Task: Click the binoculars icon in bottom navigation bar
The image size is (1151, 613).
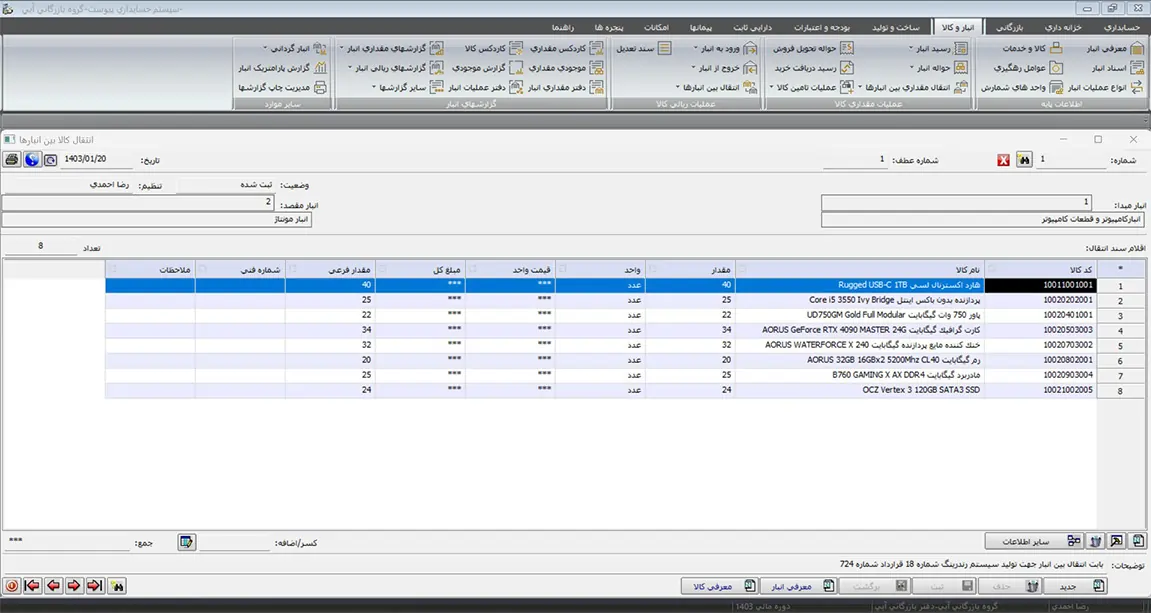Action: (118, 586)
